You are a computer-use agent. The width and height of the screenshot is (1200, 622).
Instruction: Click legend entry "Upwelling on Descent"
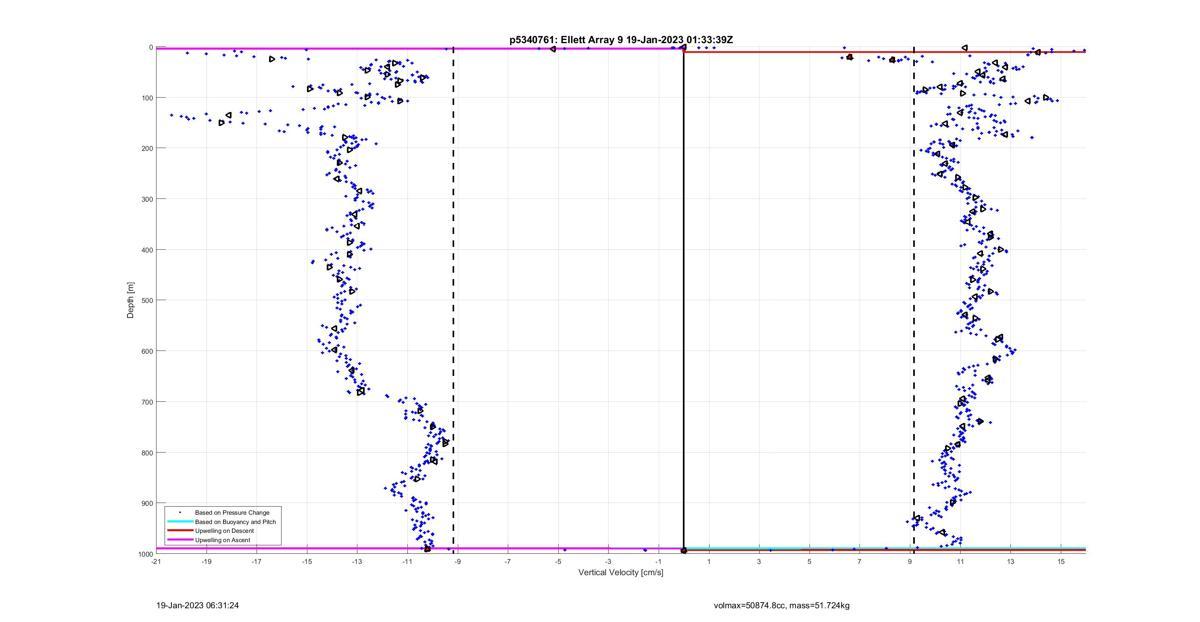225,531
